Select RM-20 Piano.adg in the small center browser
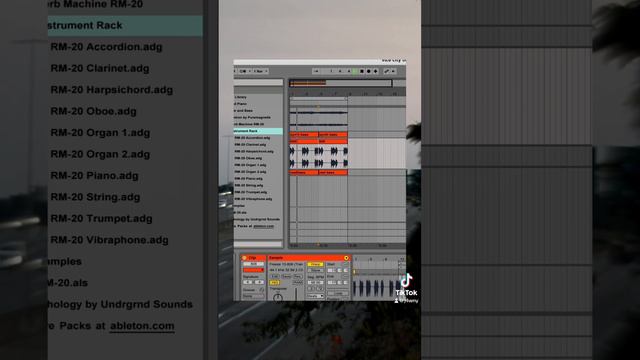Viewport: 640px width, 360px height. click(248, 179)
